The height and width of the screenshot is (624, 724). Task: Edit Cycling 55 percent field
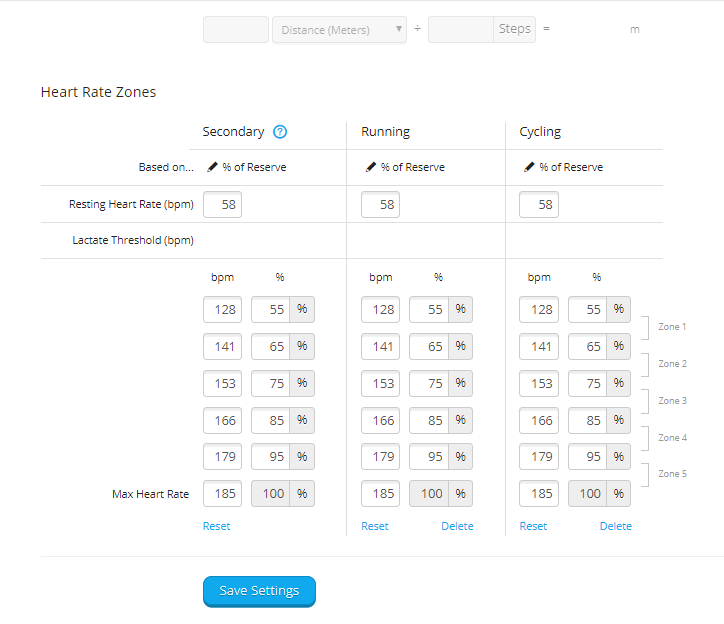(x=587, y=309)
